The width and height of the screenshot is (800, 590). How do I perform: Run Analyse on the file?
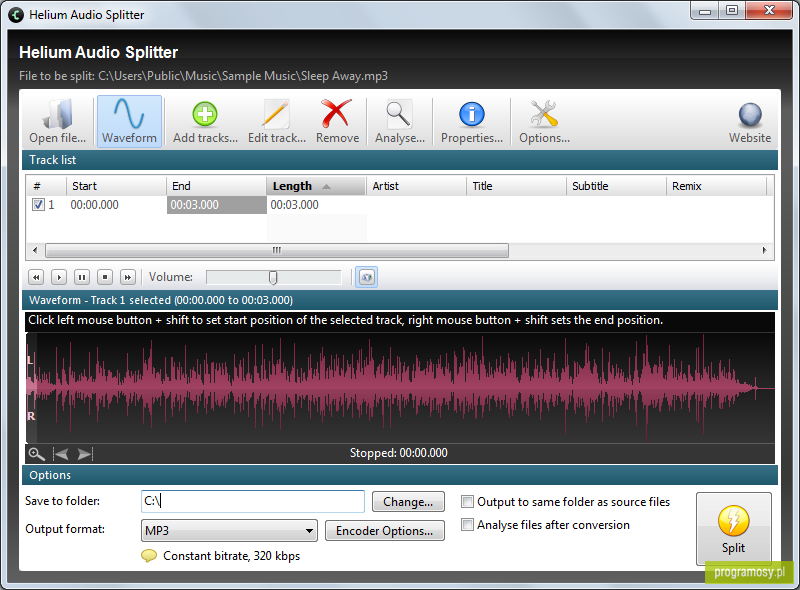pos(399,121)
